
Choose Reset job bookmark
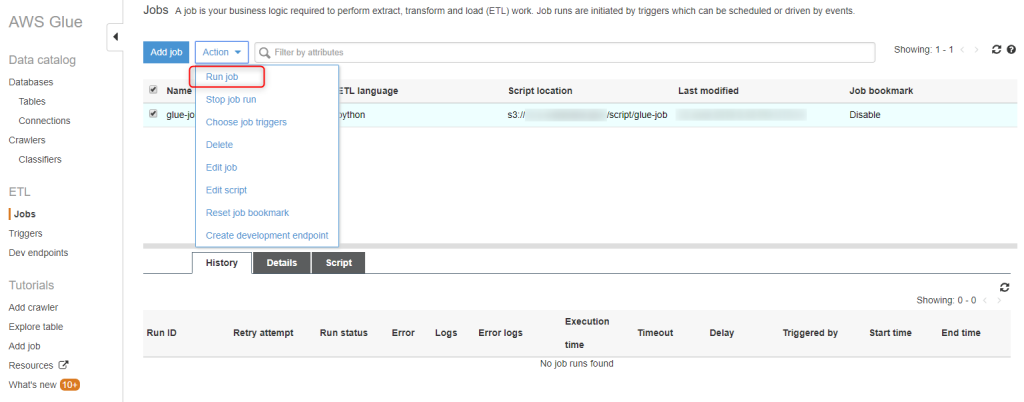tap(248, 213)
